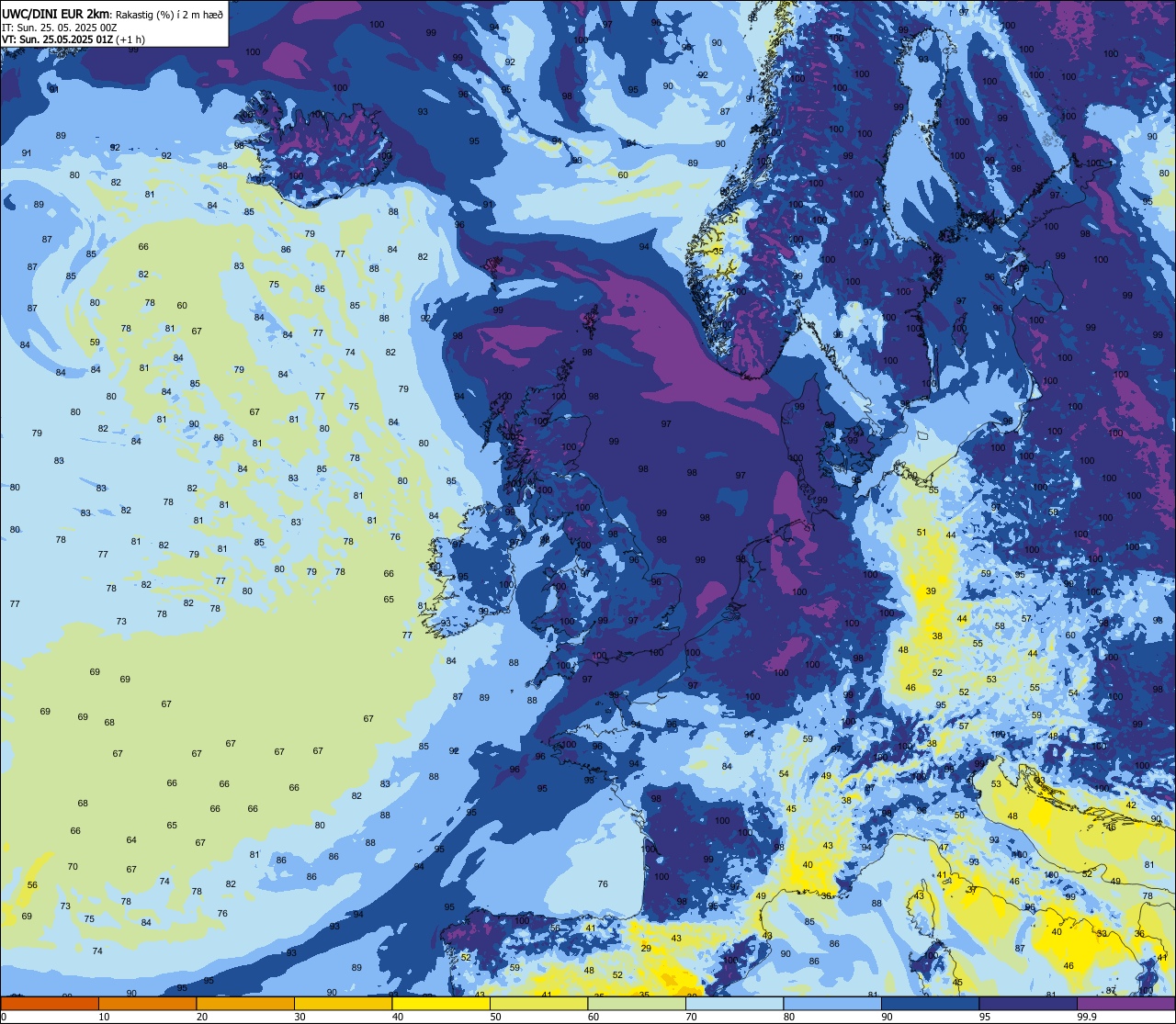The height and width of the screenshot is (1024, 1176).
Task: Select the purple legend band above 99.9
Action: pos(1125,1003)
